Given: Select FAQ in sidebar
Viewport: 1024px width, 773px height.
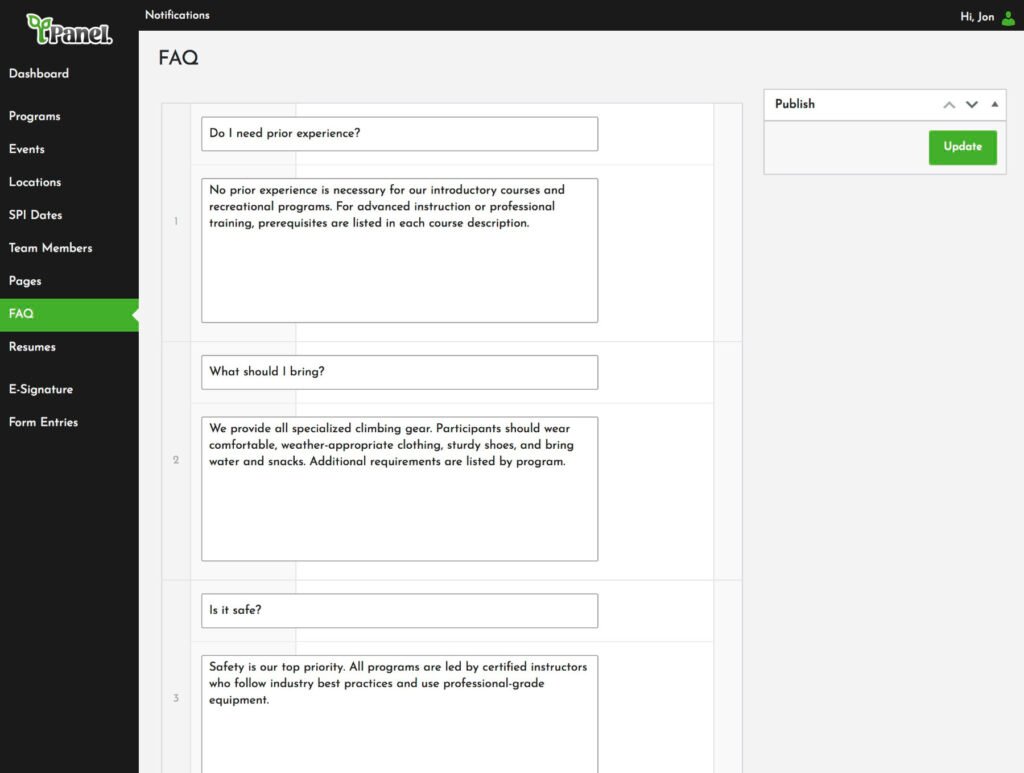Looking at the screenshot, I should coord(69,315).
